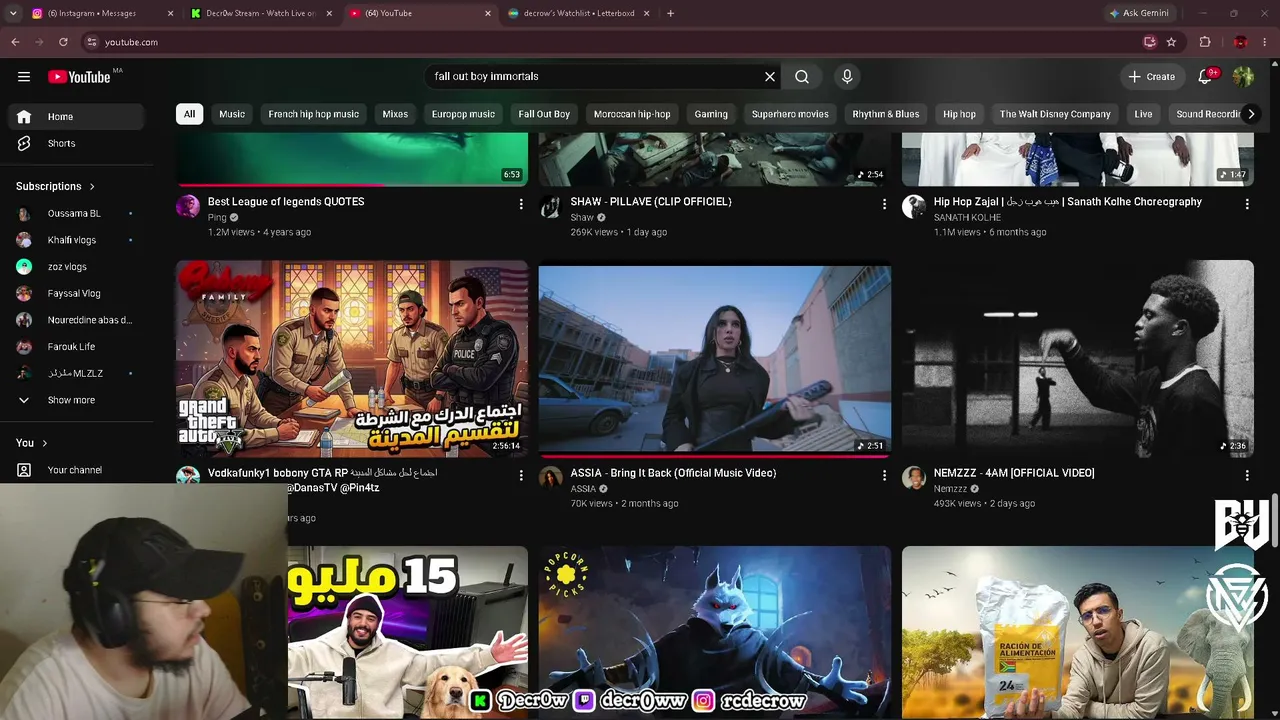Open more options for Hip Hop Zajal video
Viewport: 1280px width, 720px height.
click(x=1247, y=204)
